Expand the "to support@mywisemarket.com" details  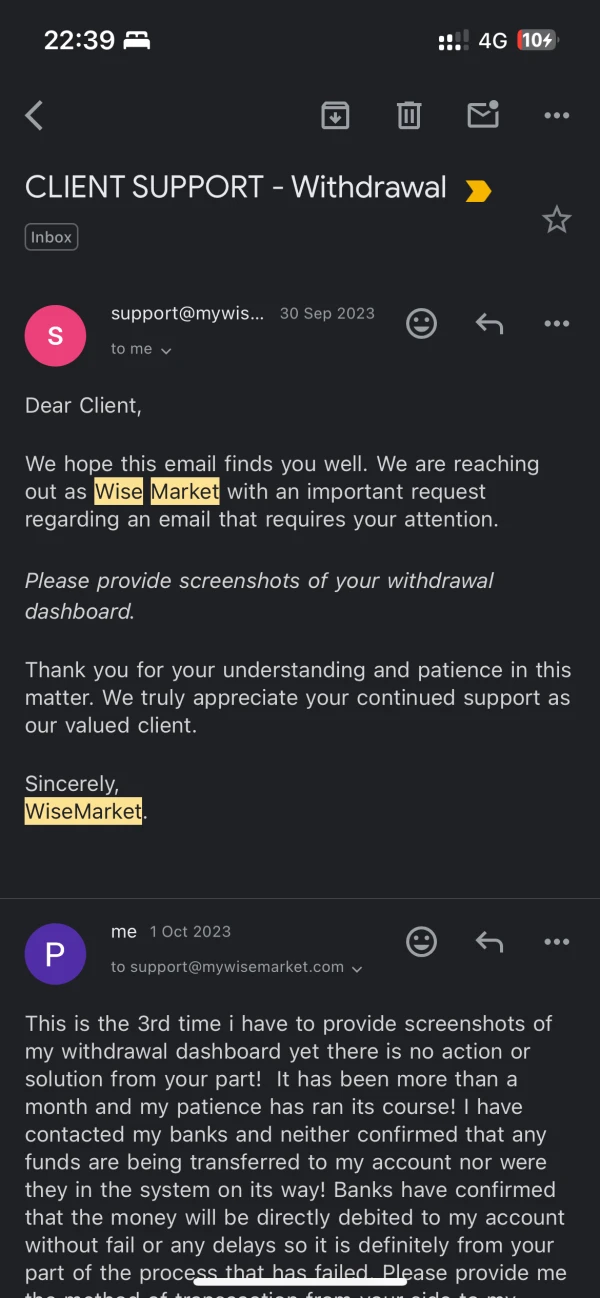point(236,967)
